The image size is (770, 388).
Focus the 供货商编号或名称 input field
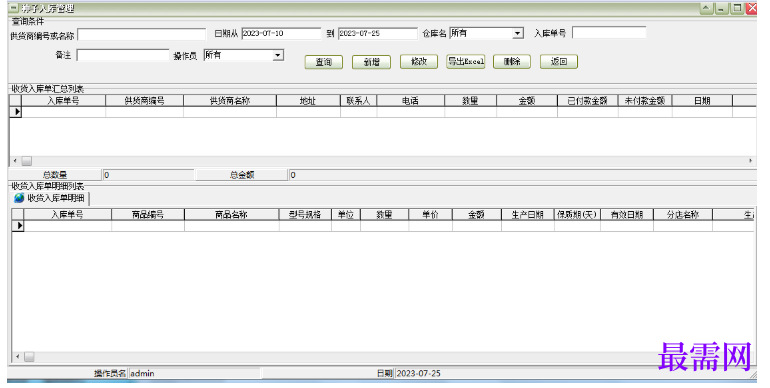coord(141,34)
